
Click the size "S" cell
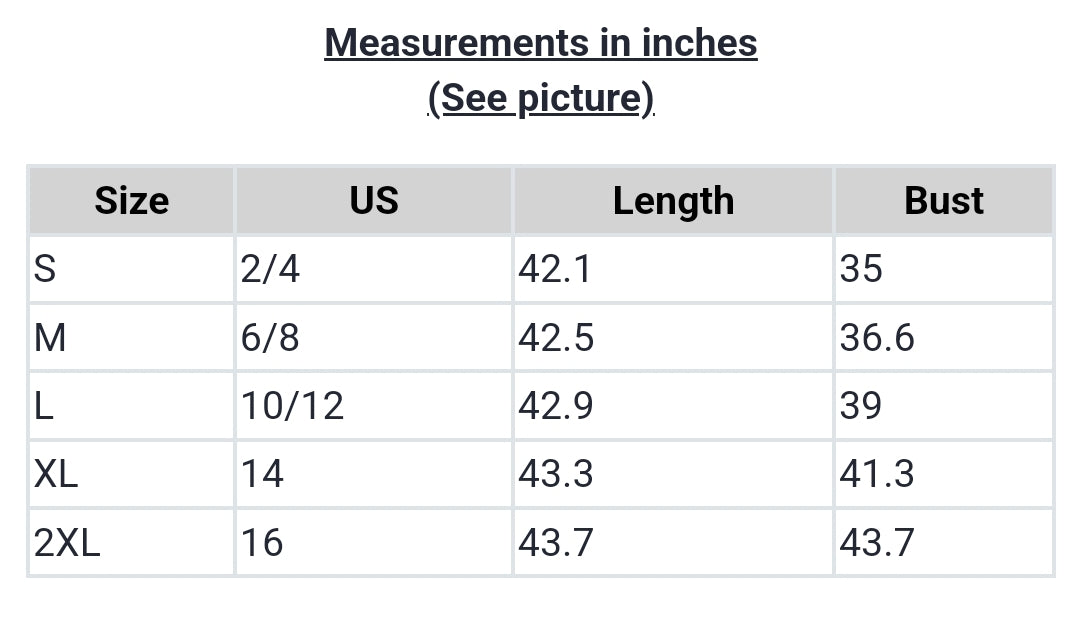point(45,269)
